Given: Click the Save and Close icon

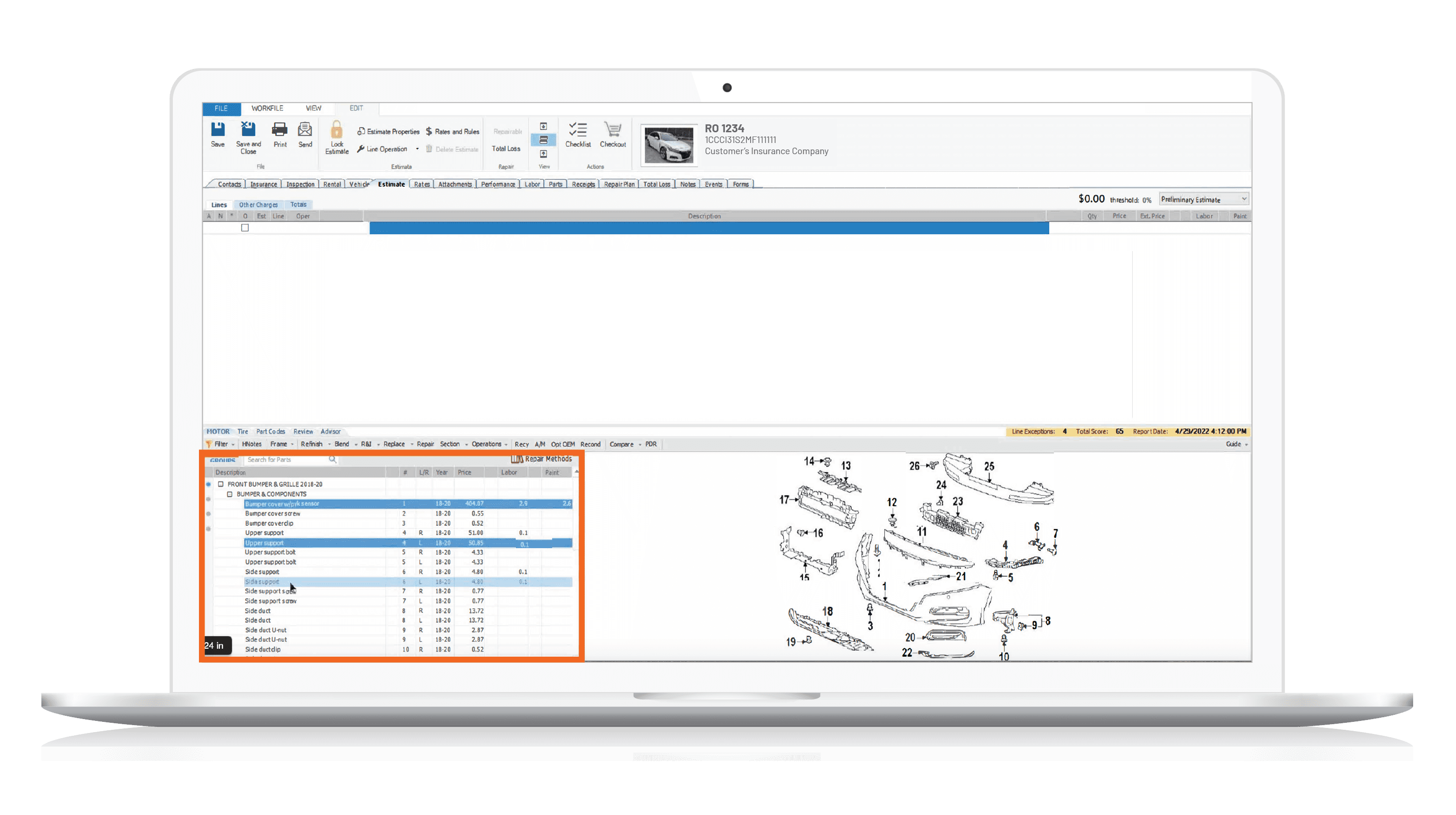Looking at the screenshot, I should [248, 129].
